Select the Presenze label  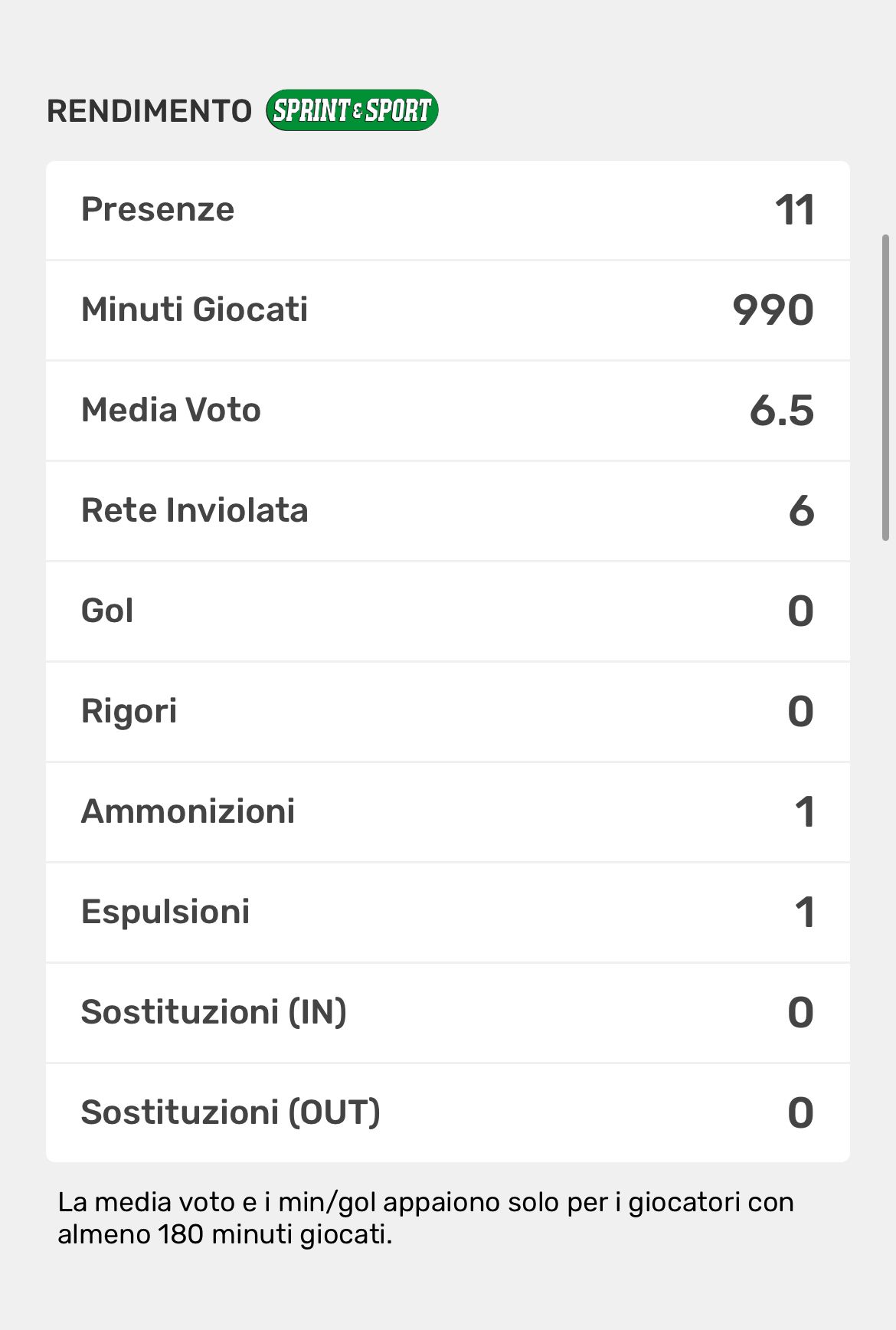click(158, 209)
